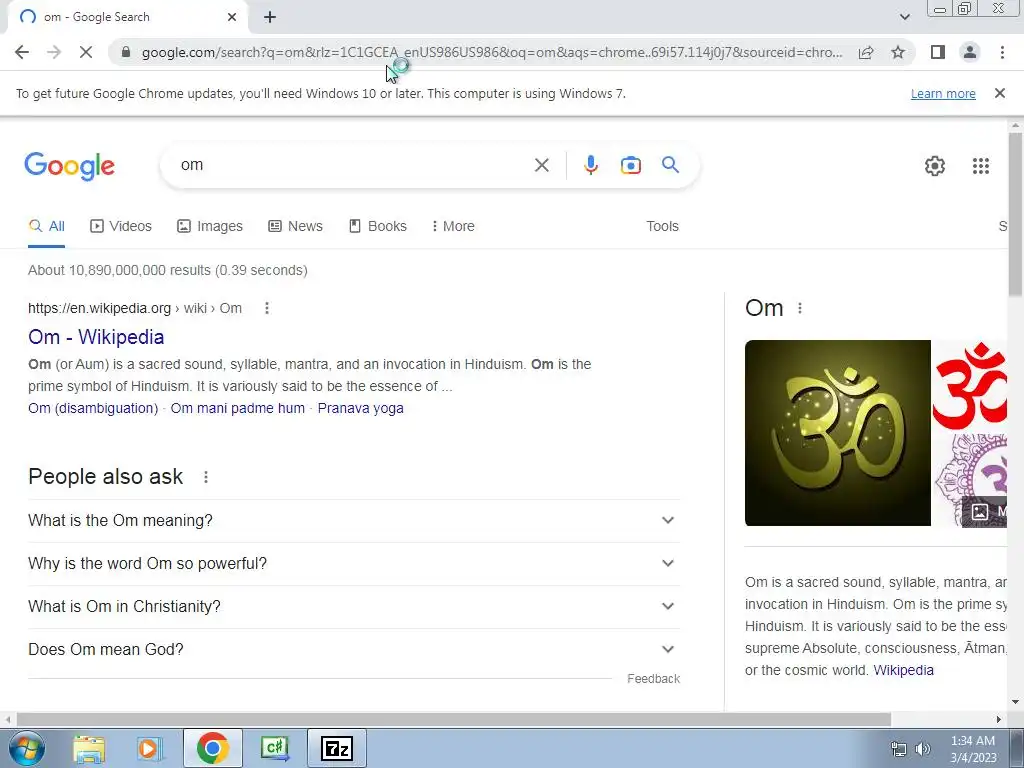1024x768 pixels.
Task: Click the network icon in system tray
Action: pos(899,749)
